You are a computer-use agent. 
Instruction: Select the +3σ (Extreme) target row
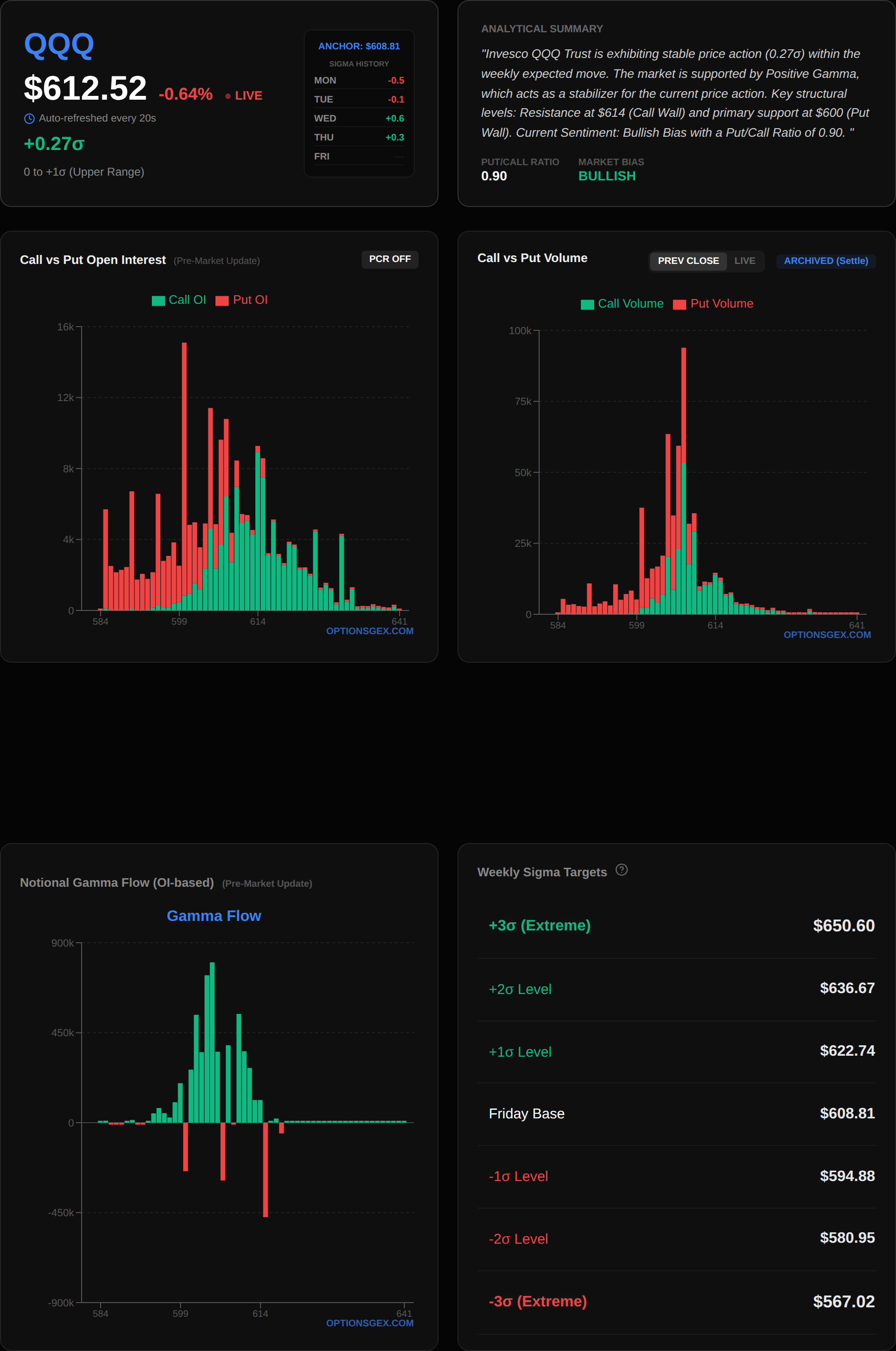click(676, 925)
